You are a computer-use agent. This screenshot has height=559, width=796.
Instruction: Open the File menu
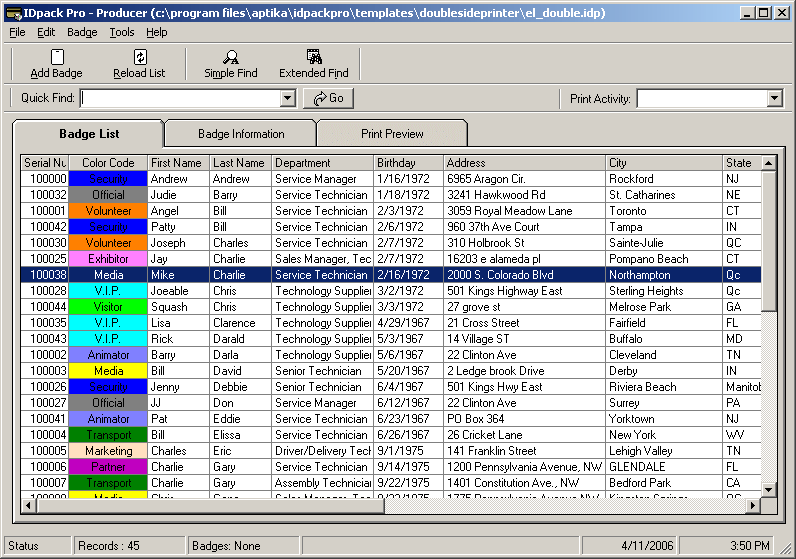pyautogui.click(x=17, y=32)
